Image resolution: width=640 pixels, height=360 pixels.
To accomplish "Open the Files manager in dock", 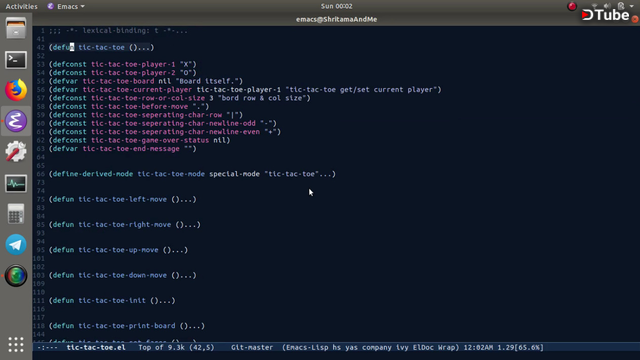I will click(x=16, y=29).
